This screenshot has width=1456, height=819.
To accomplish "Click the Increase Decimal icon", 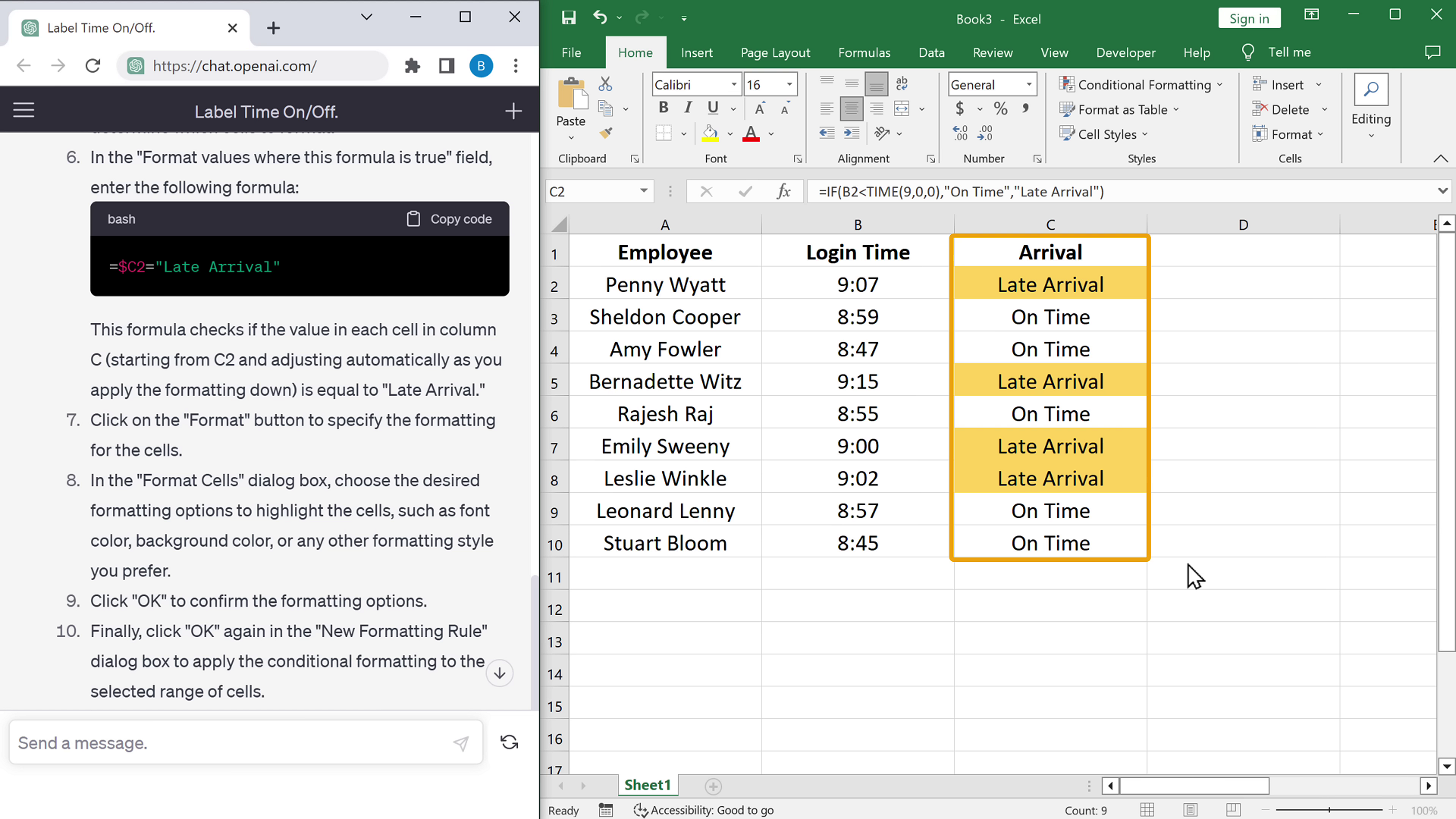I will (960, 133).
